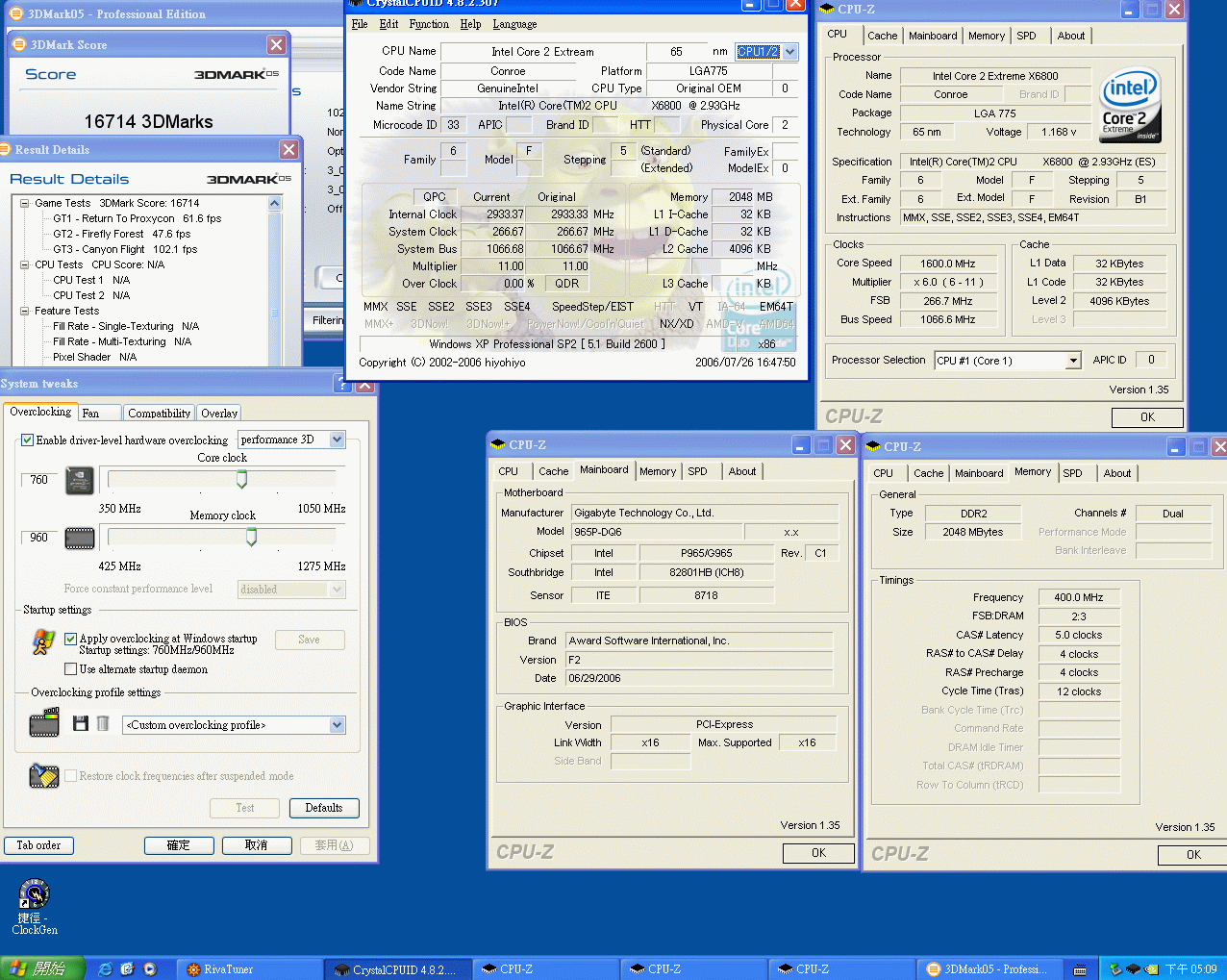Click the trash can delete profile icon

coord(103,723)
